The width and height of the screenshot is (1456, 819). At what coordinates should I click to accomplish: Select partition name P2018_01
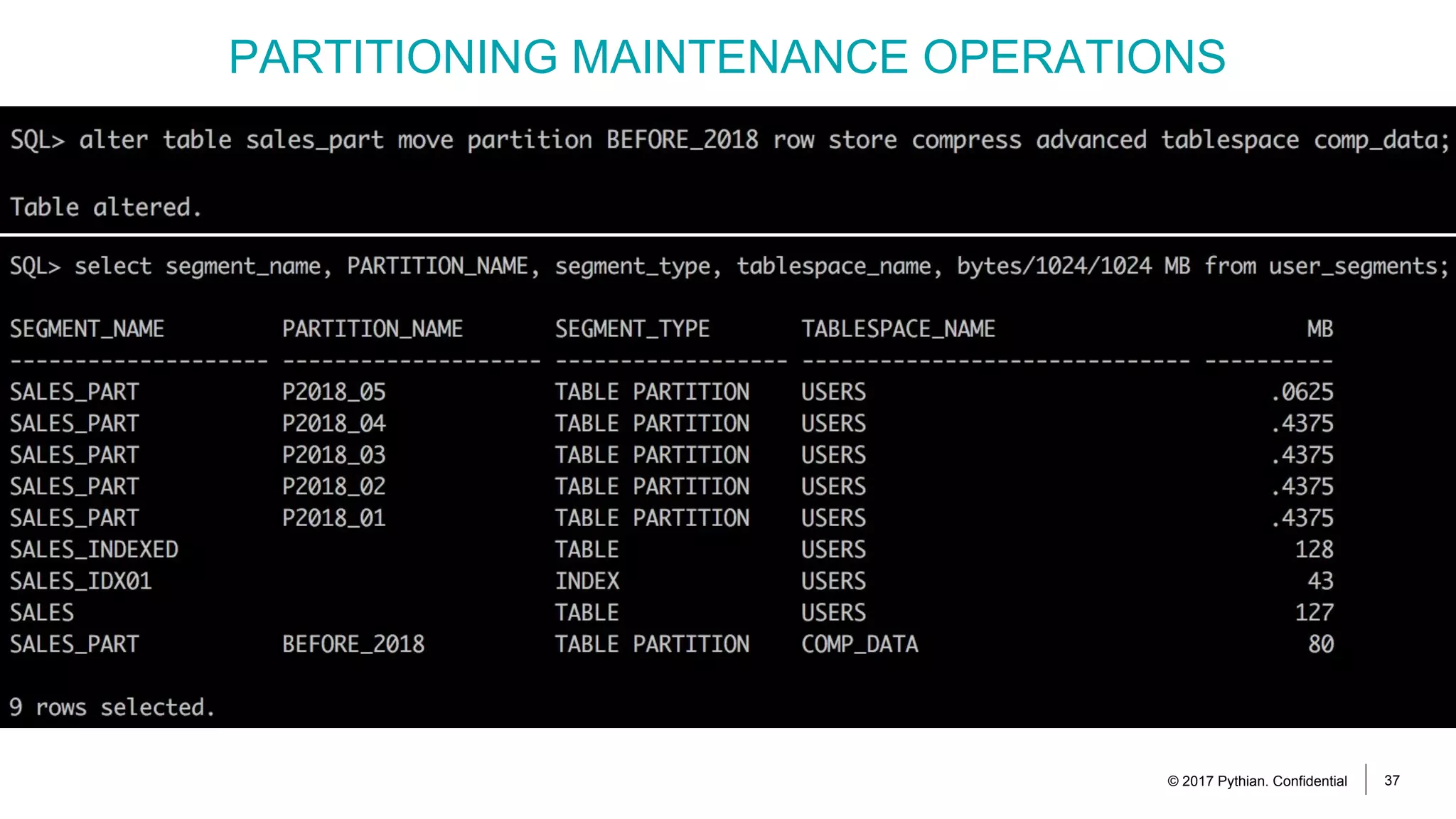click(333, 518)
